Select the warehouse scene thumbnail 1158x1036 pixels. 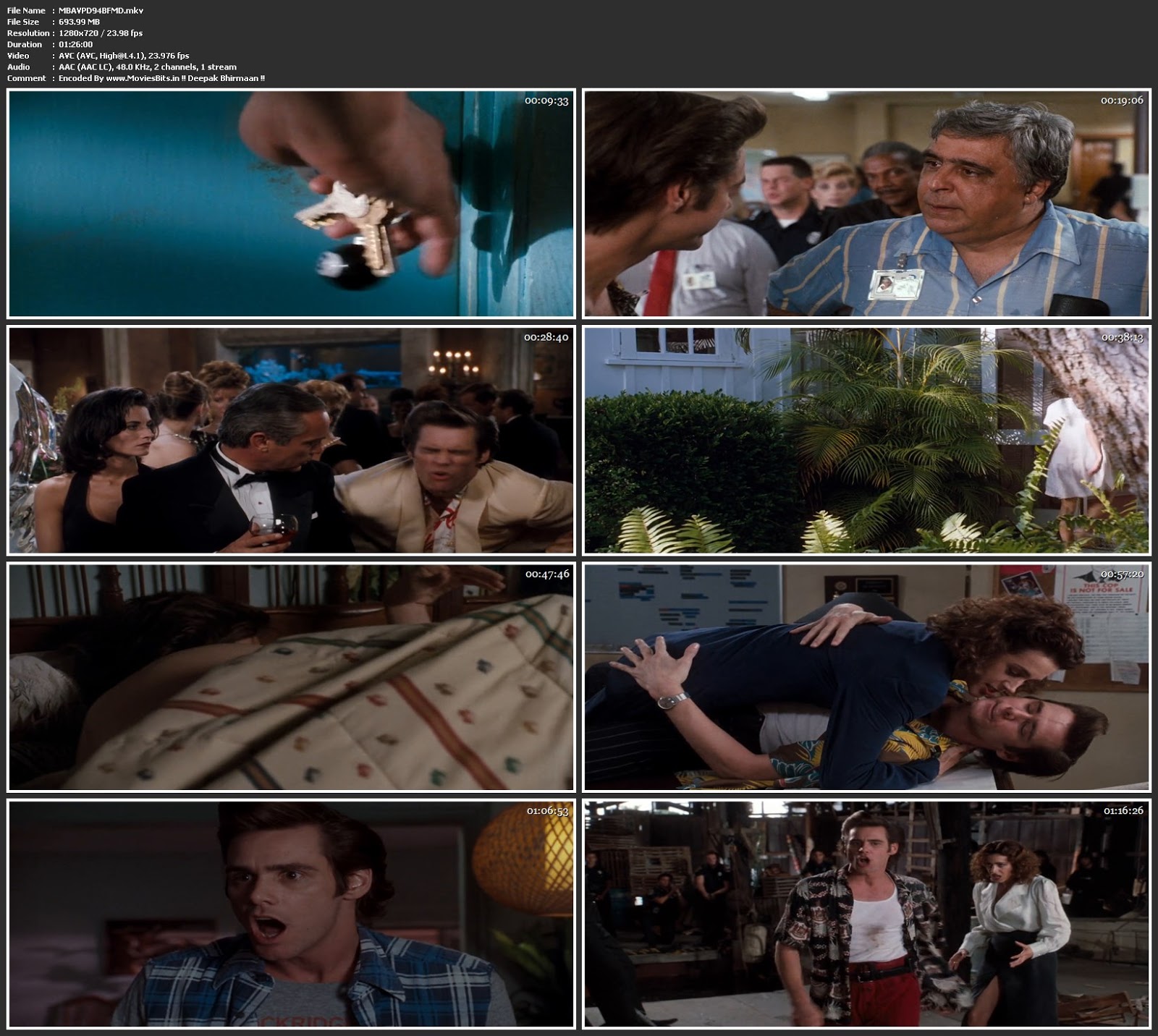click(x=866, y=914)
